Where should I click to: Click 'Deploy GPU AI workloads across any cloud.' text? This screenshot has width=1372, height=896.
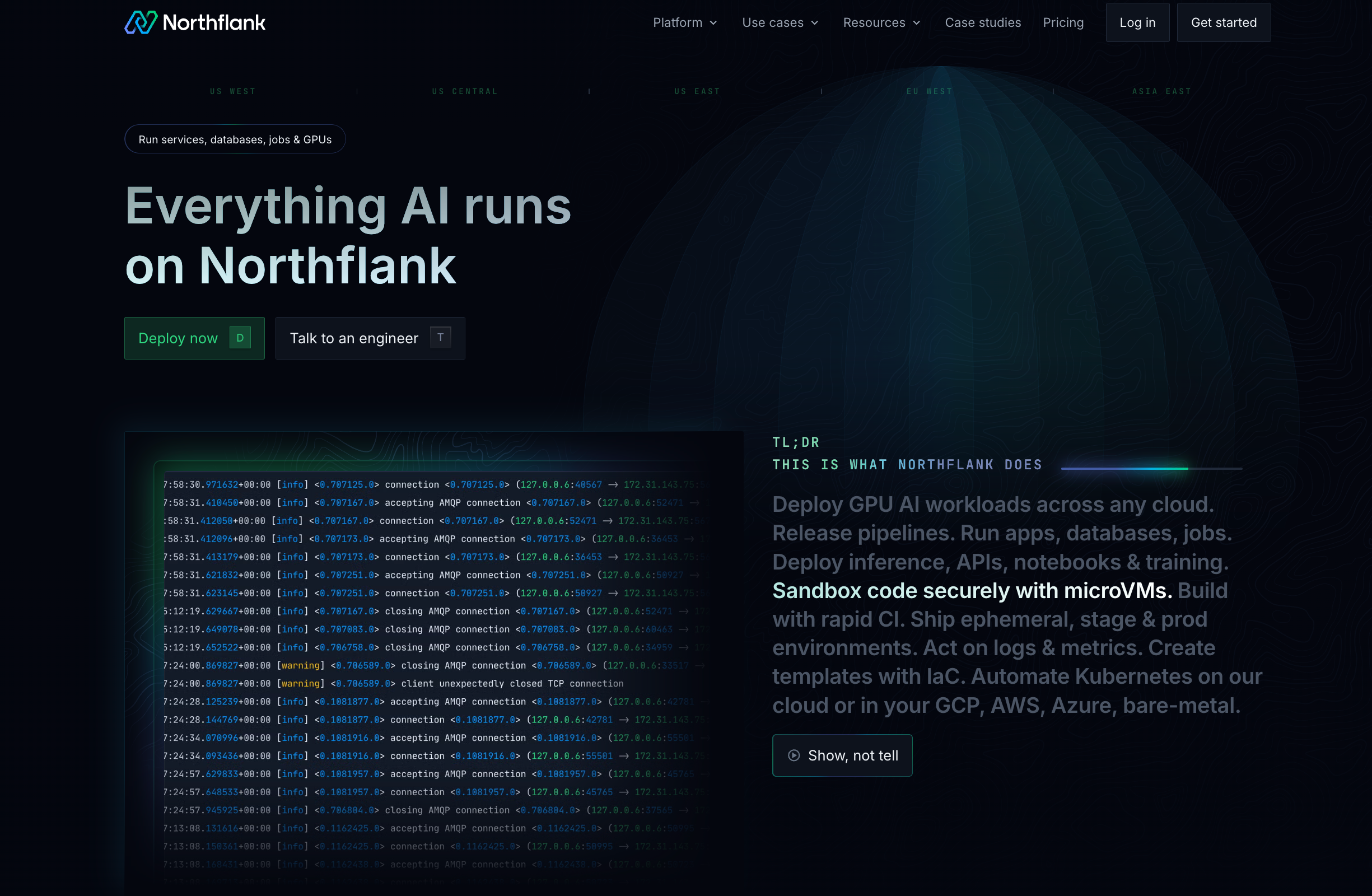[993, 505]
